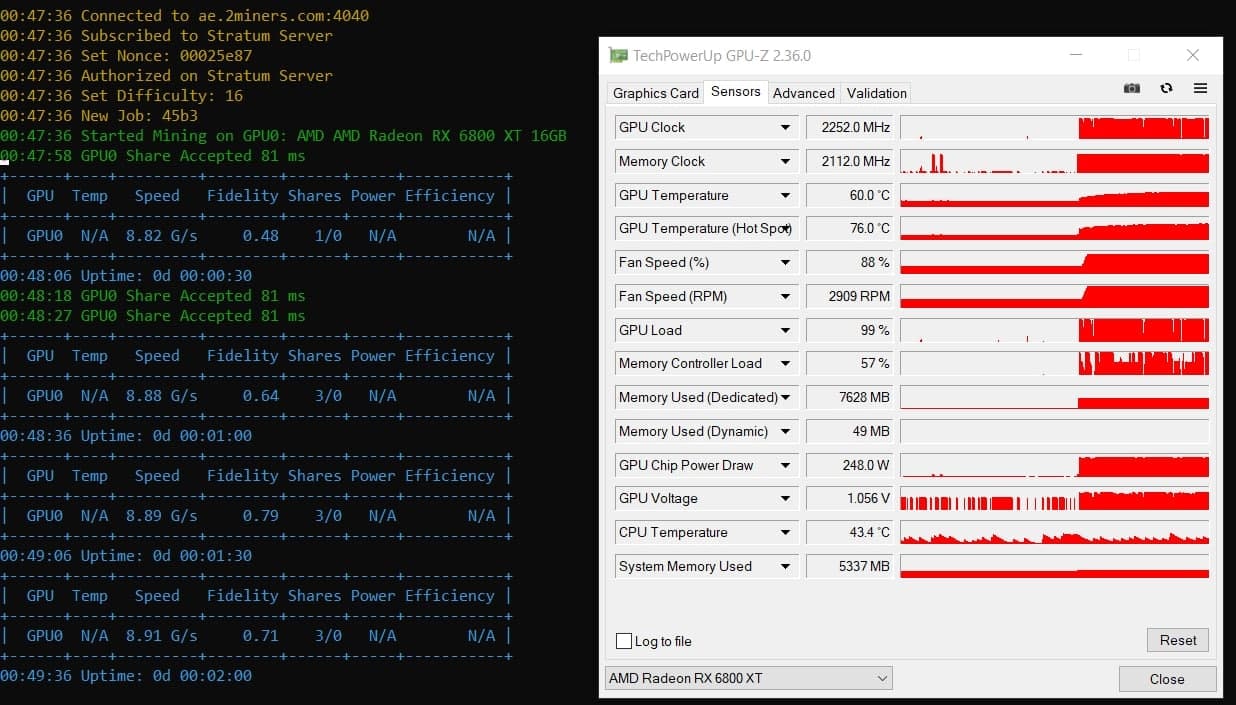The image size is (1236, 705).
Task: Click the CPU Temperature history graph
Action: coord(1055,532)
